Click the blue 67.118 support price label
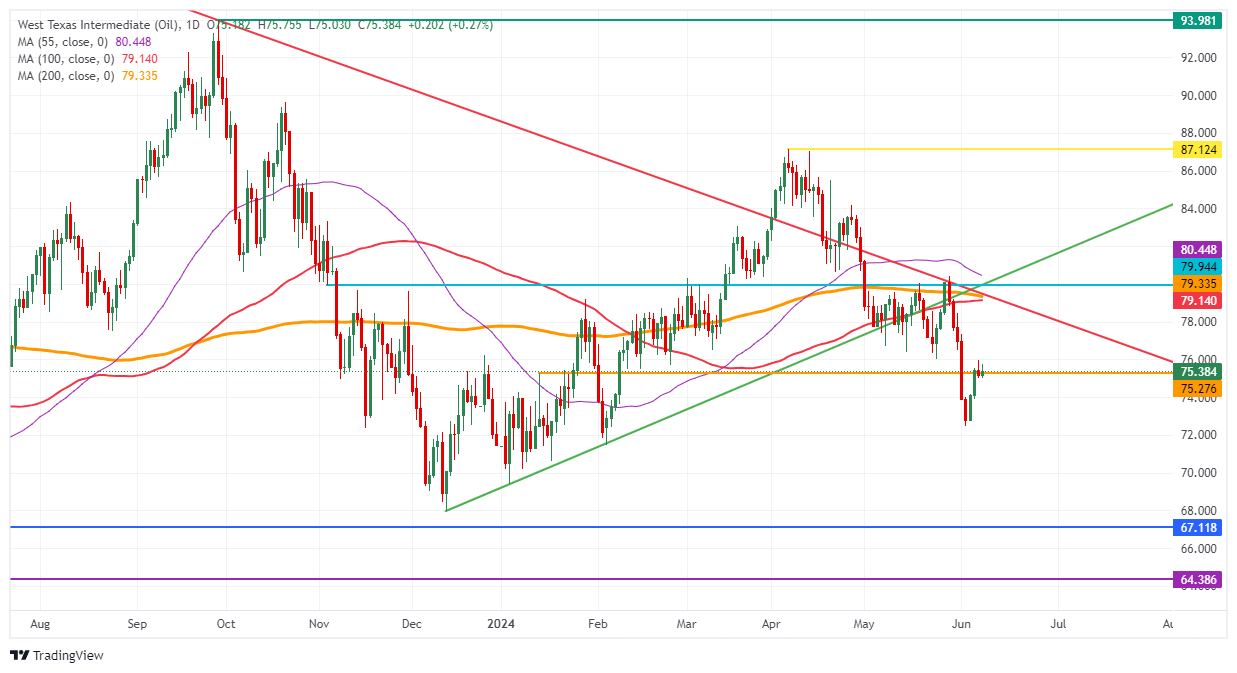The height and width of the screenshot is (673, 1237). point(1199,527)
